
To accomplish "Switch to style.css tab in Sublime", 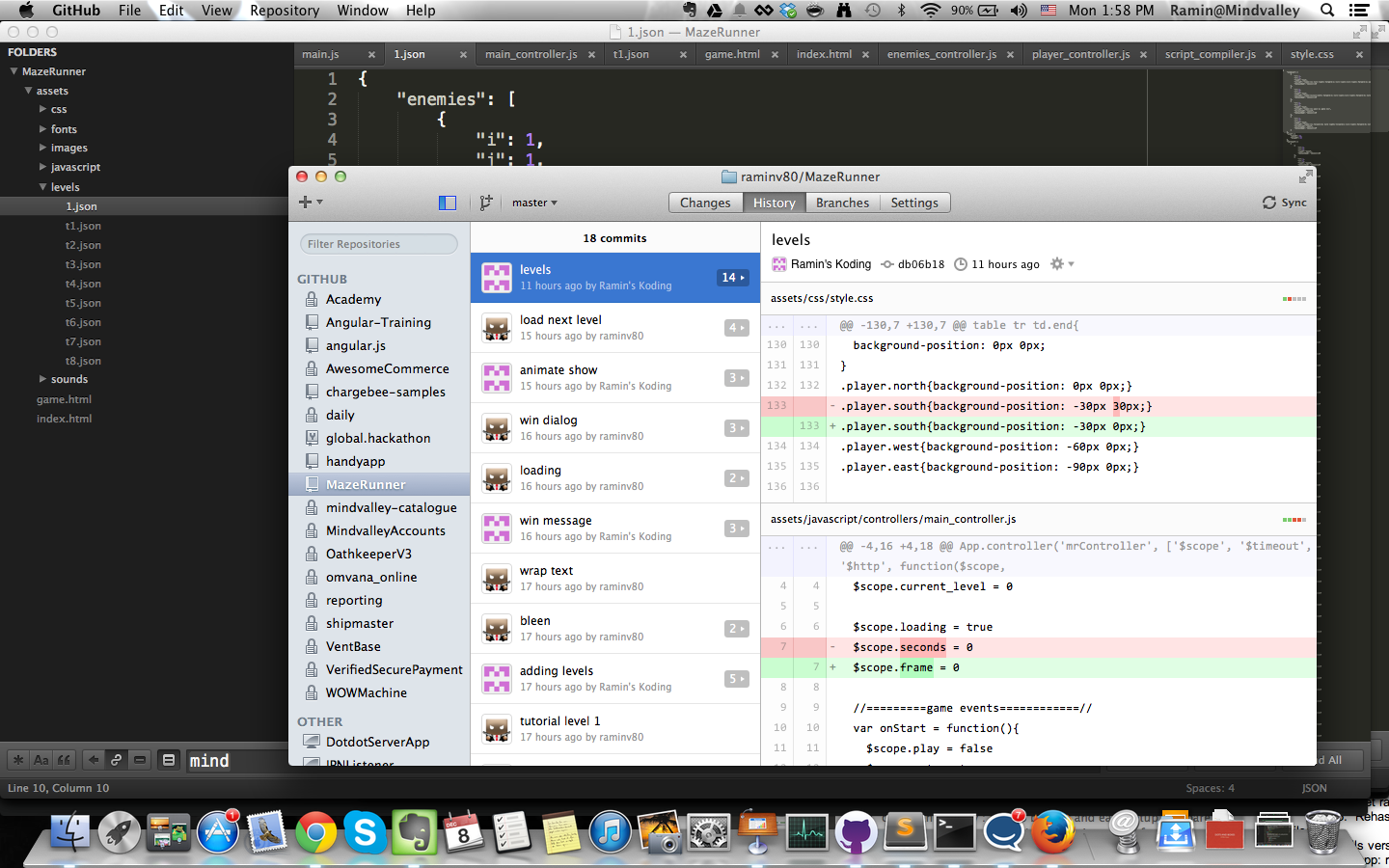I will pos(1312,55).
